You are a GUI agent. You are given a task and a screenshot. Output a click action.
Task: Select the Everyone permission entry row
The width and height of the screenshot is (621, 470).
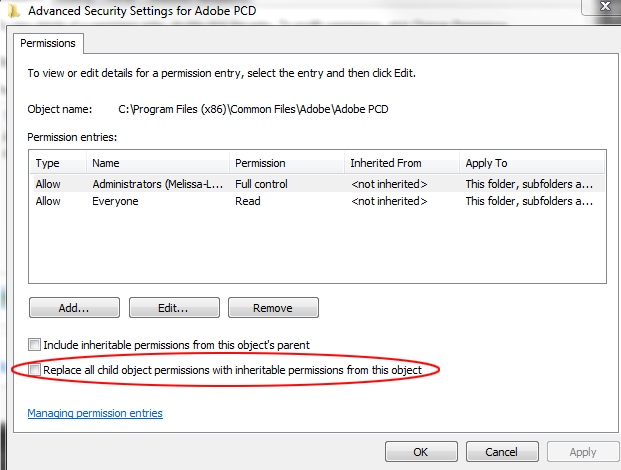point(317,201)
